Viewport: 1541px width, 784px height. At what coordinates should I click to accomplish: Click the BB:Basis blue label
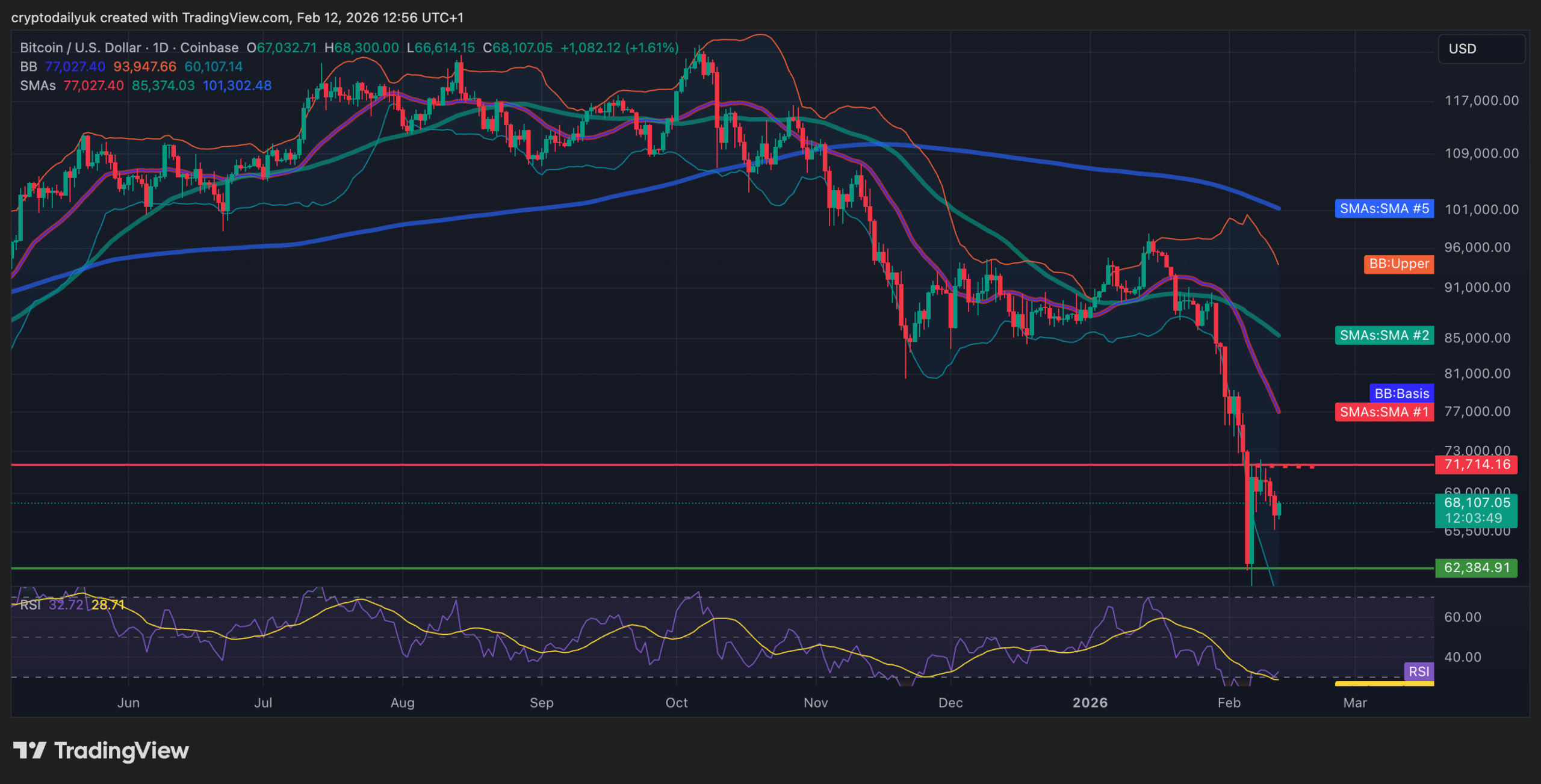coord(1401,394)
